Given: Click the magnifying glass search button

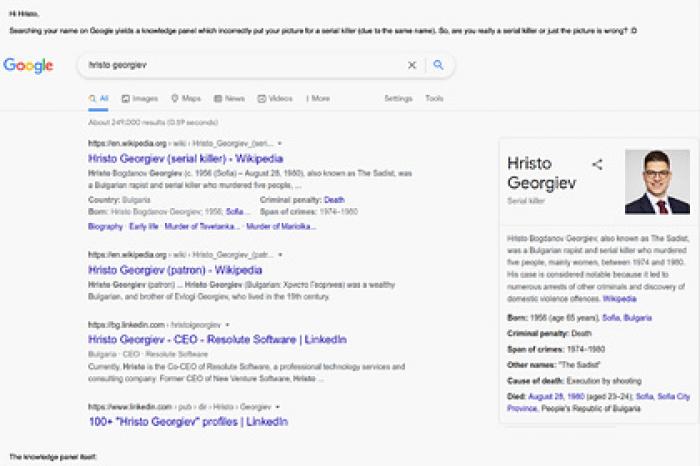Looking at the screenshot, I should [x=438, y=65].
